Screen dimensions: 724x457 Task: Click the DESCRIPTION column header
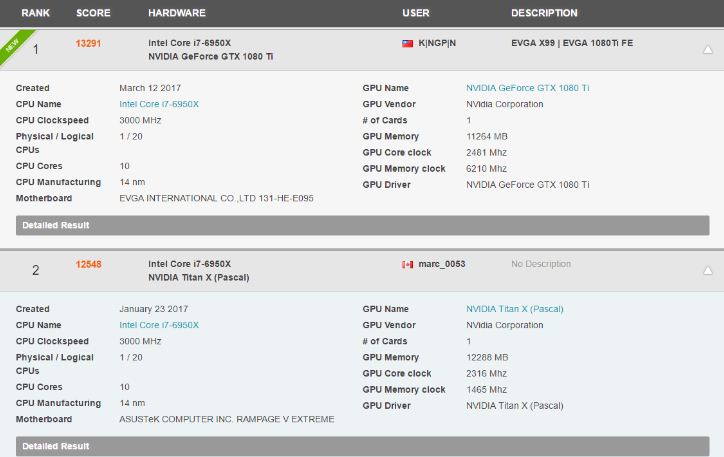click(544, 13)
